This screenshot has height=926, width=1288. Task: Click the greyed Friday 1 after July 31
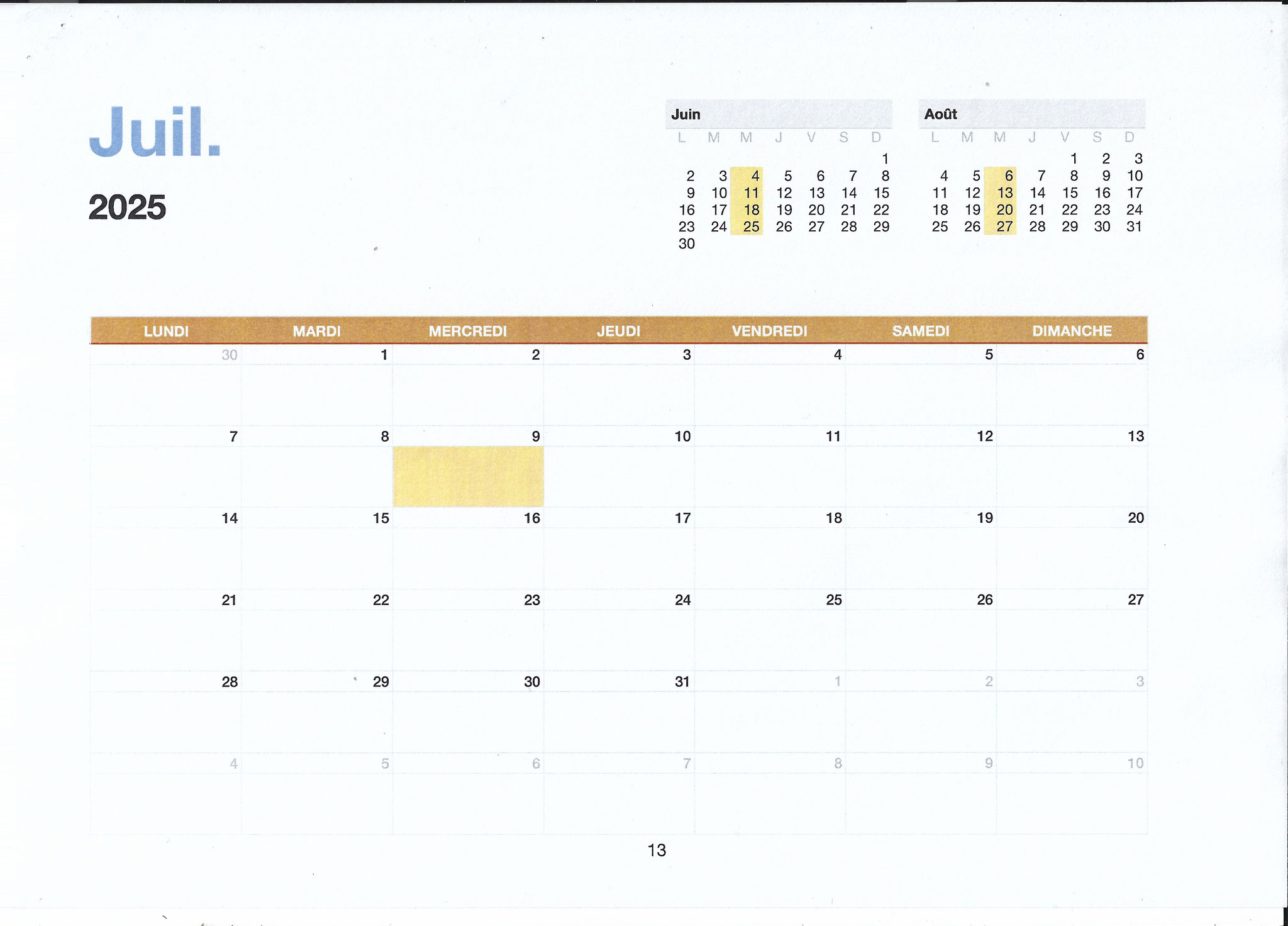coord(838,681)
